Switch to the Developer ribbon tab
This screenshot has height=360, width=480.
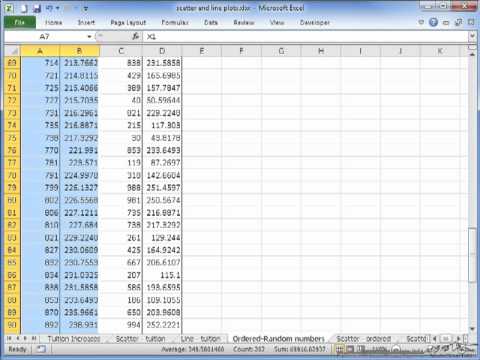pos(315,22)
